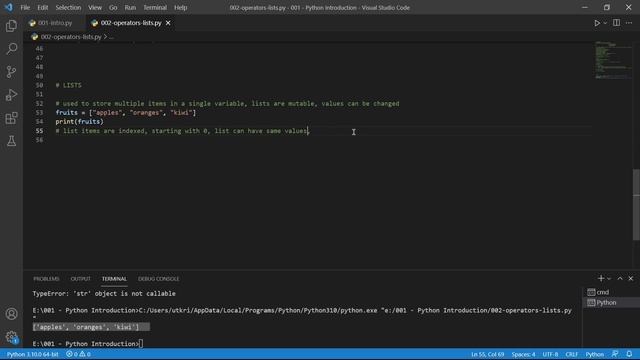
Task: Close the terminal panel
Action: coord(631,278)
